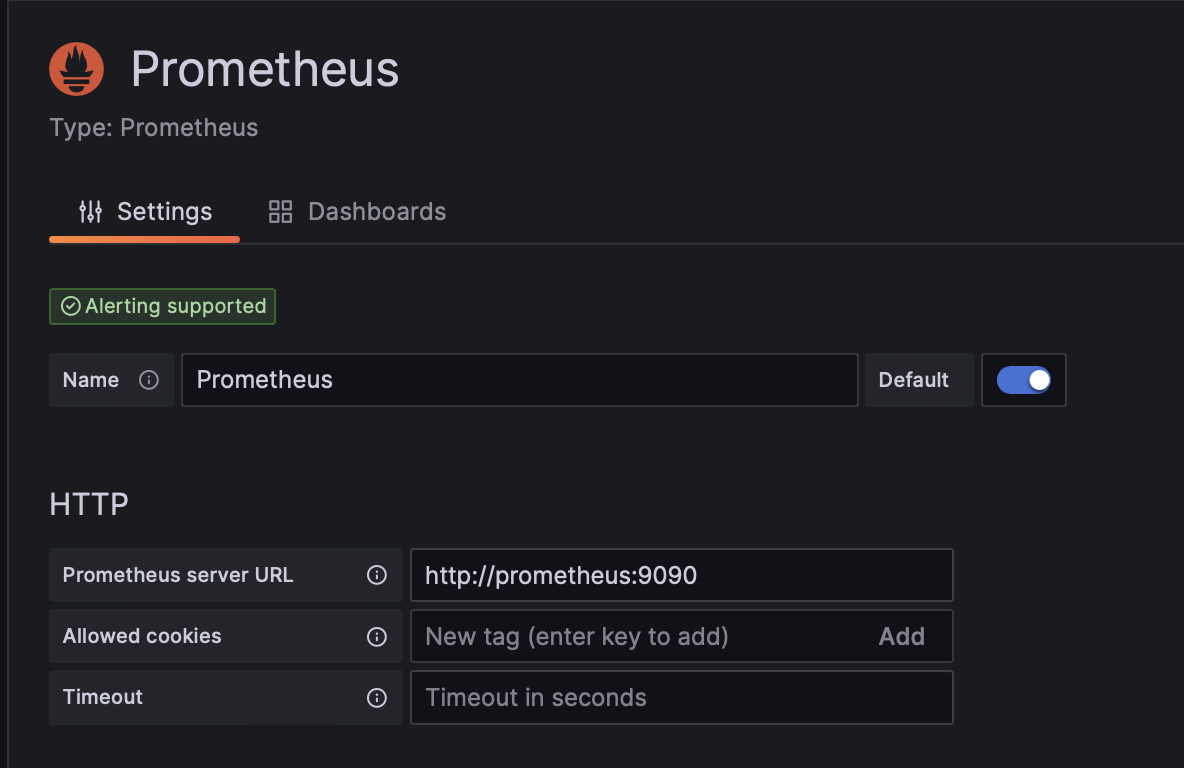
Task: Click the info icon next to Name
Action: (x=149, y=380)
